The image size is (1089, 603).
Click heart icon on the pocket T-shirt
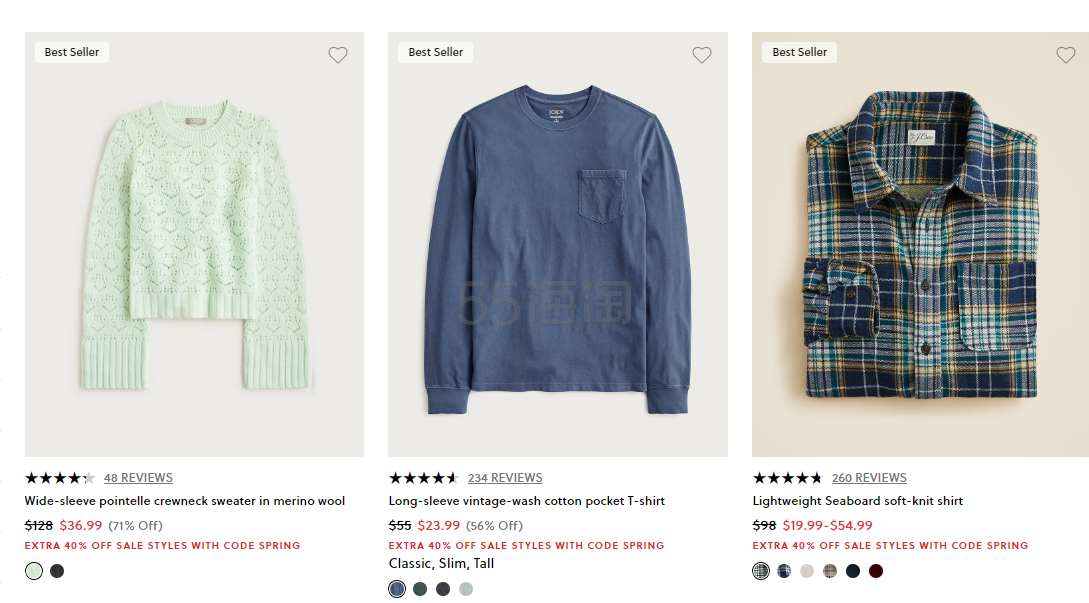click(702, 55)
